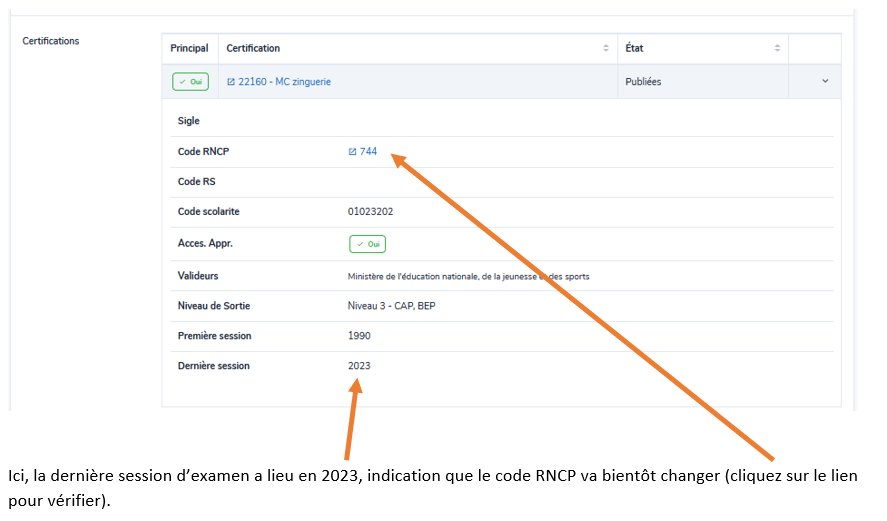Click the sort arrows in Certification column
The image size is (887, 521).
pyautogui.click(x=605, y=48)
